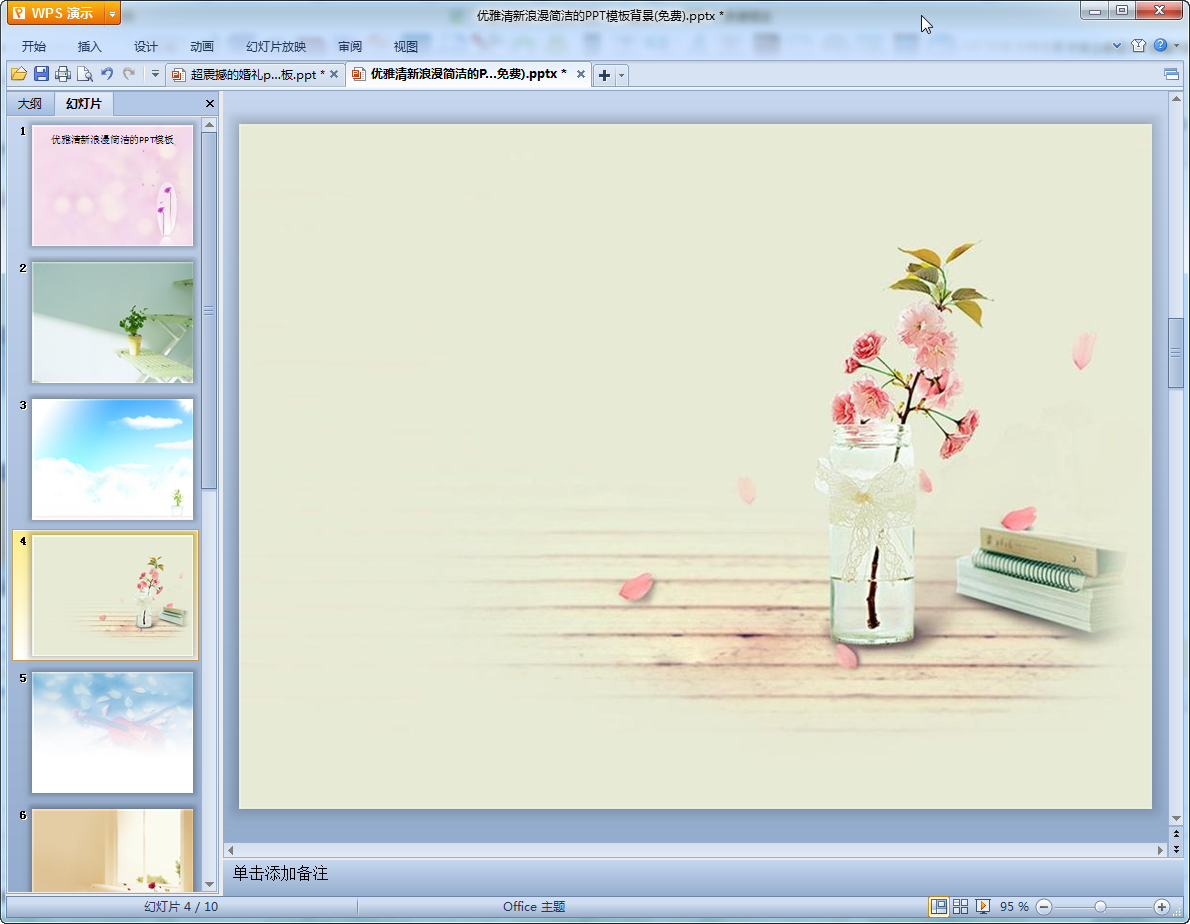This screenshot has width=1190, height=924.
Task: Expand the WPS 演示 button dropdown arrow
Action: coord(112,14)
